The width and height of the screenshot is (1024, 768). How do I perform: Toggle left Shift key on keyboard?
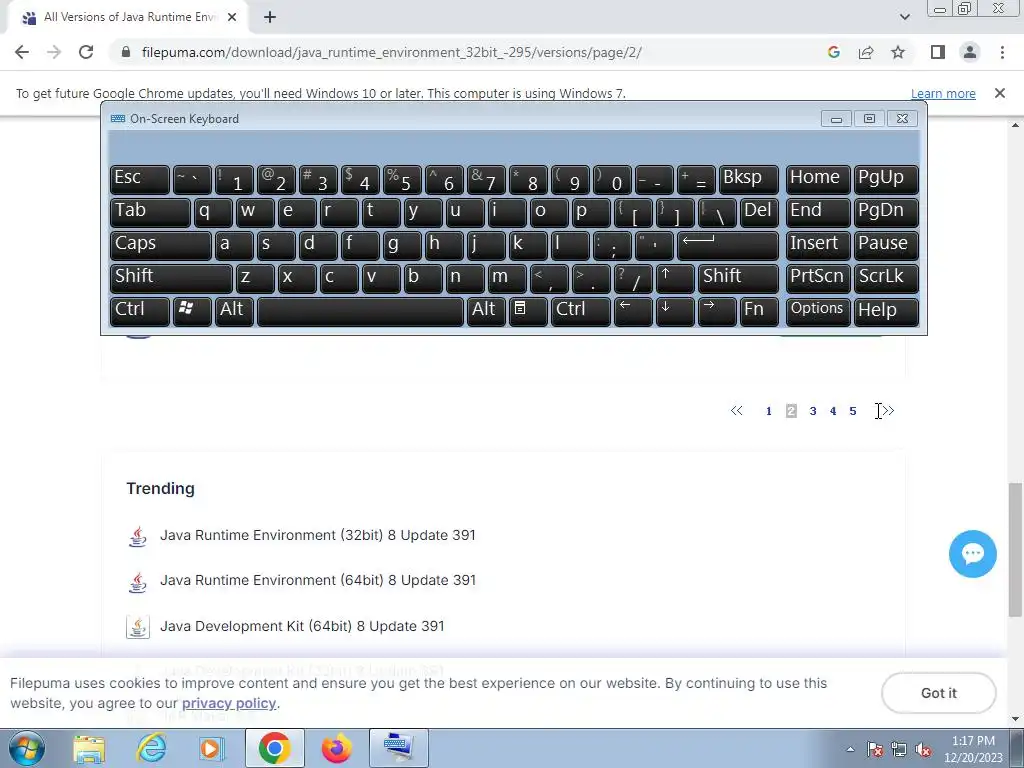(x=171, y=278)
